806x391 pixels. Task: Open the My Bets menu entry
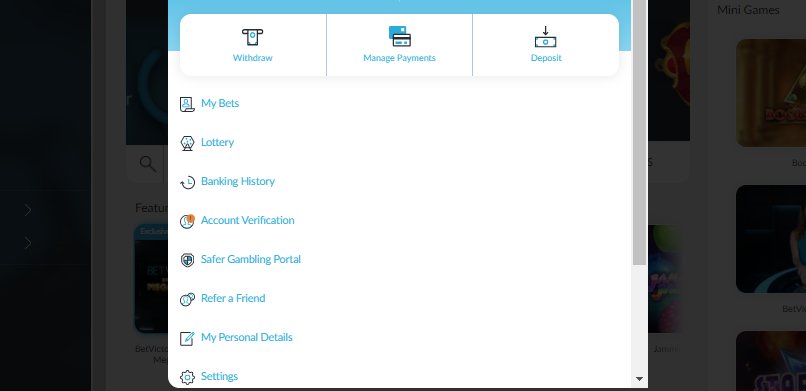220,103
